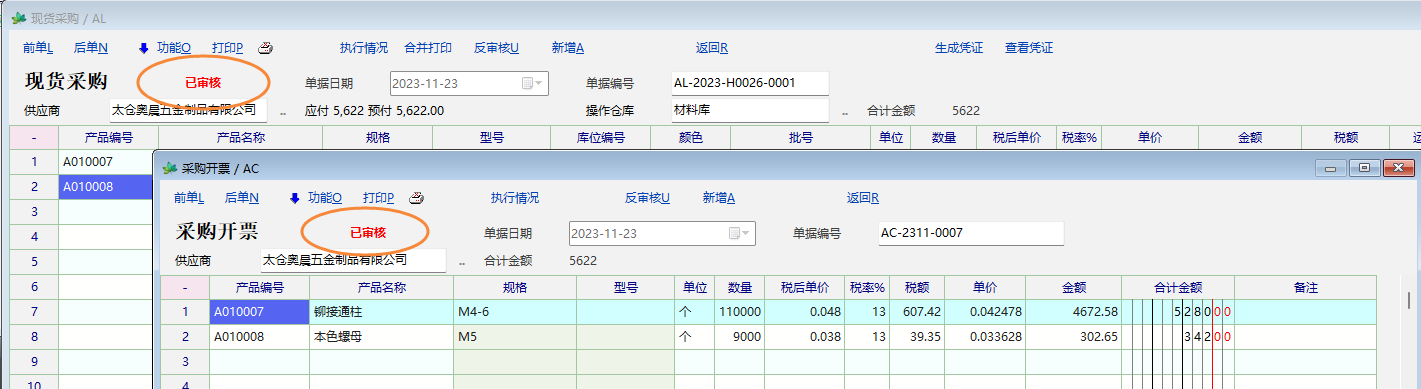Click the 生成凭证 button

(959, 48)
